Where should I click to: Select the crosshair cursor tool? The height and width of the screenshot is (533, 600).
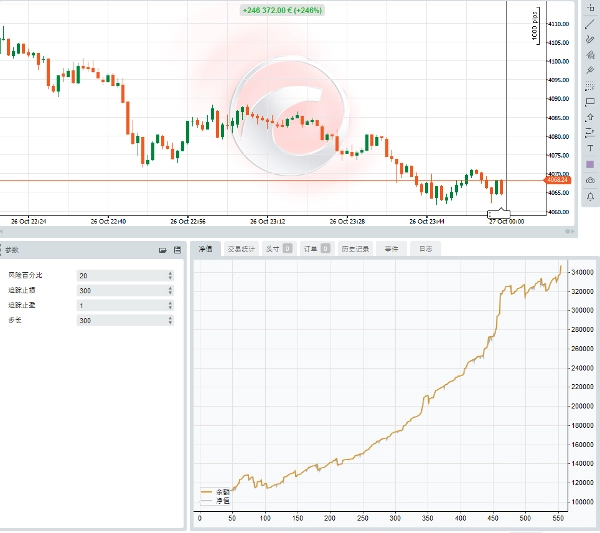(x=590, y=8)
